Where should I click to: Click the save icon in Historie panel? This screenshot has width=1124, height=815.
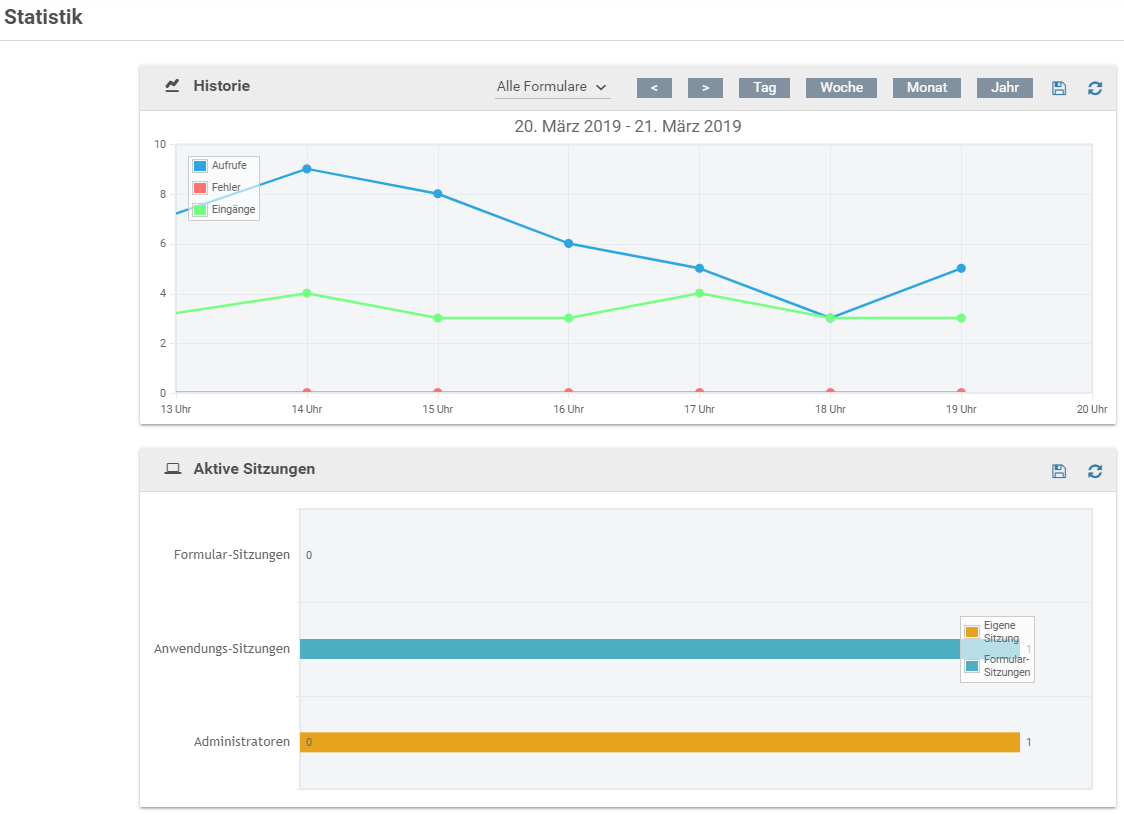tap(1059, 88)
